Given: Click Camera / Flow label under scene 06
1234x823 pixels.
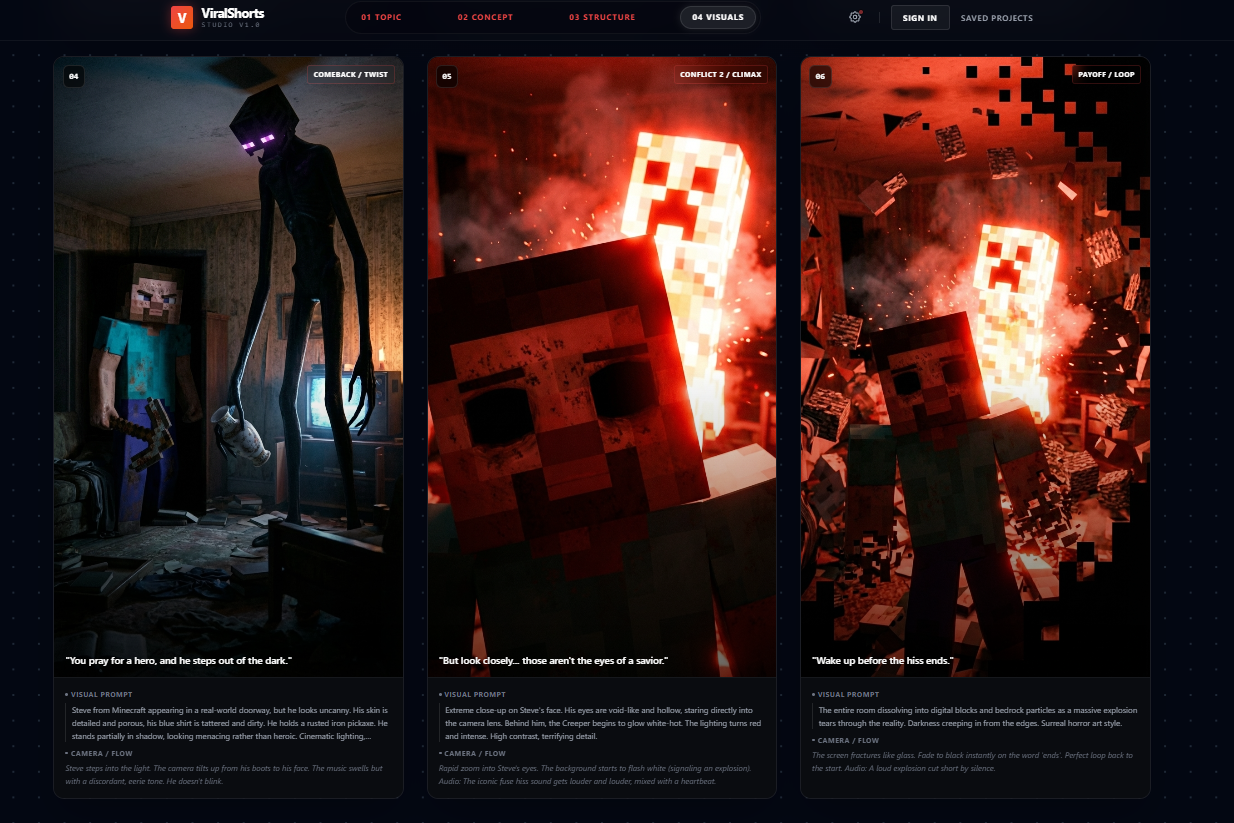Looking at the screenshot, I should click(847, 740).
